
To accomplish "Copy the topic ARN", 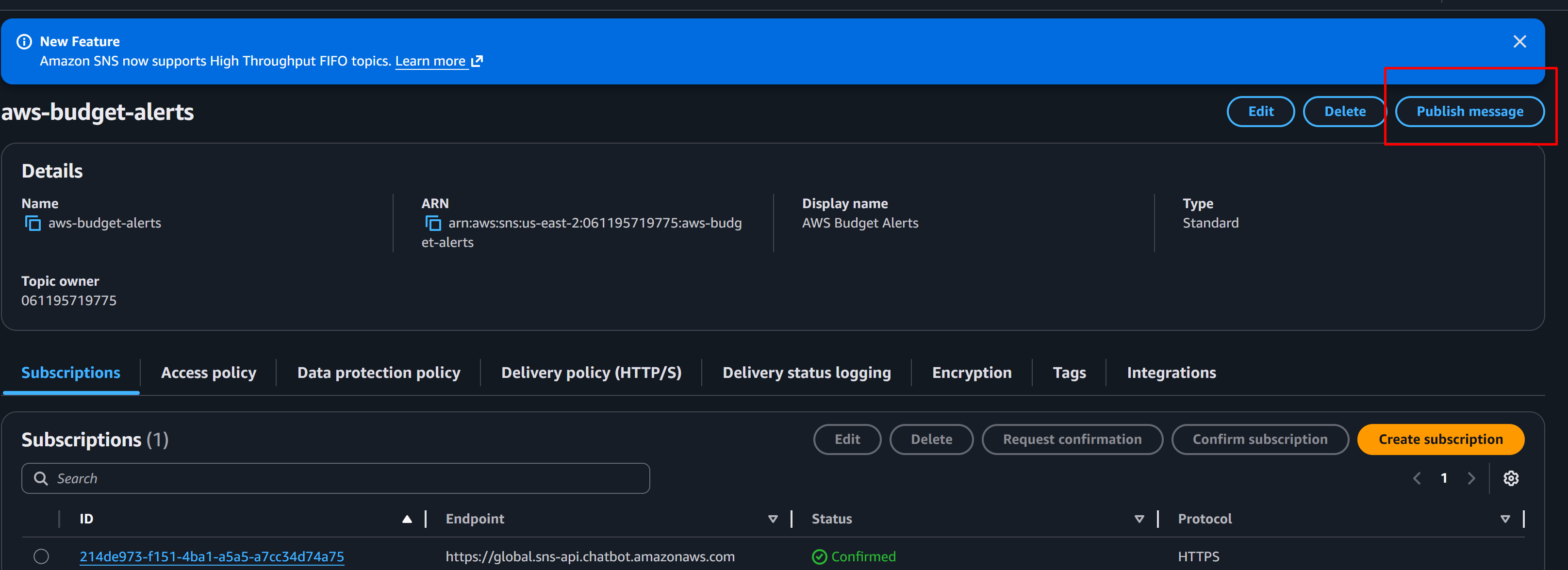I will [x=433, y=223].
